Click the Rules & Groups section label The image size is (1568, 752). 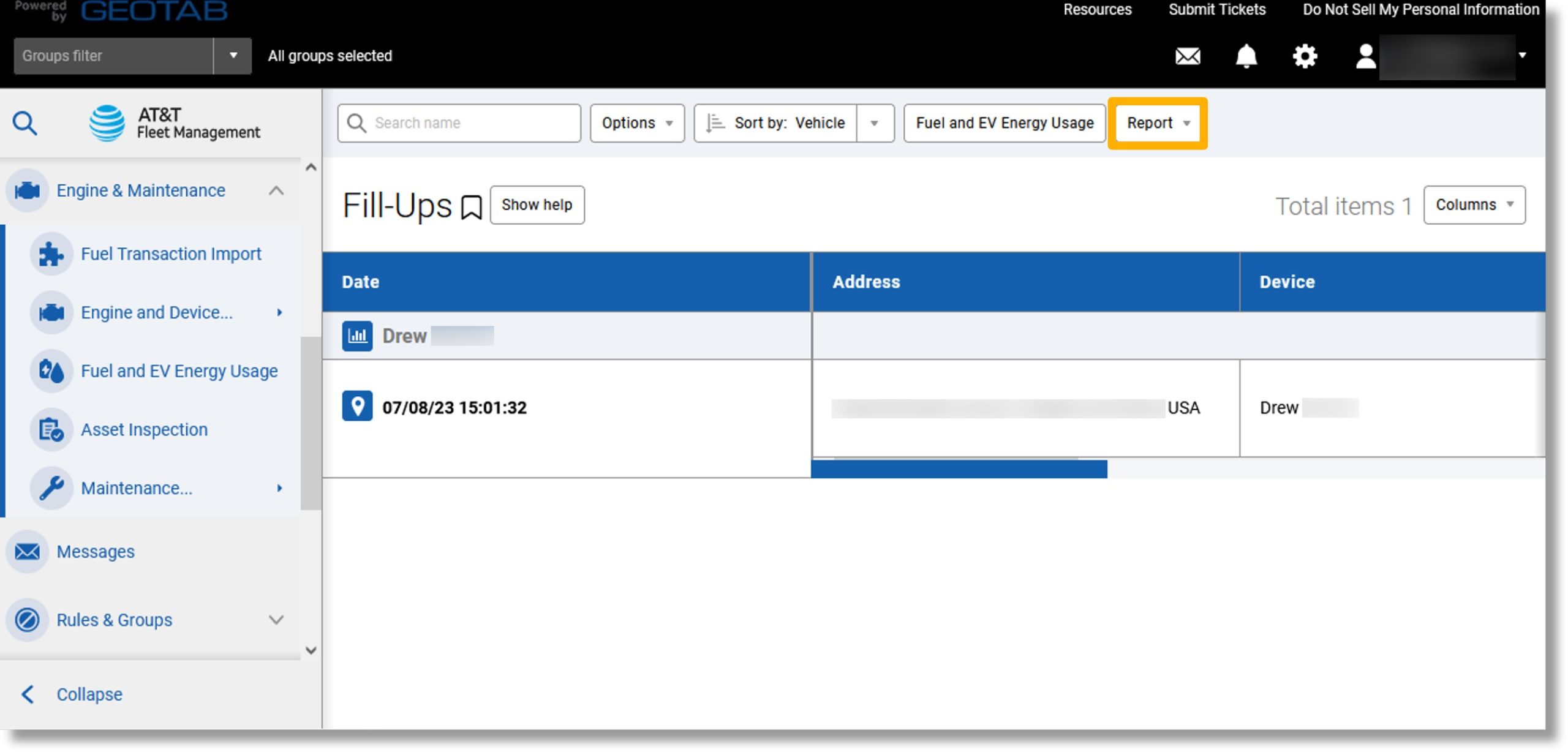(115, 620)
